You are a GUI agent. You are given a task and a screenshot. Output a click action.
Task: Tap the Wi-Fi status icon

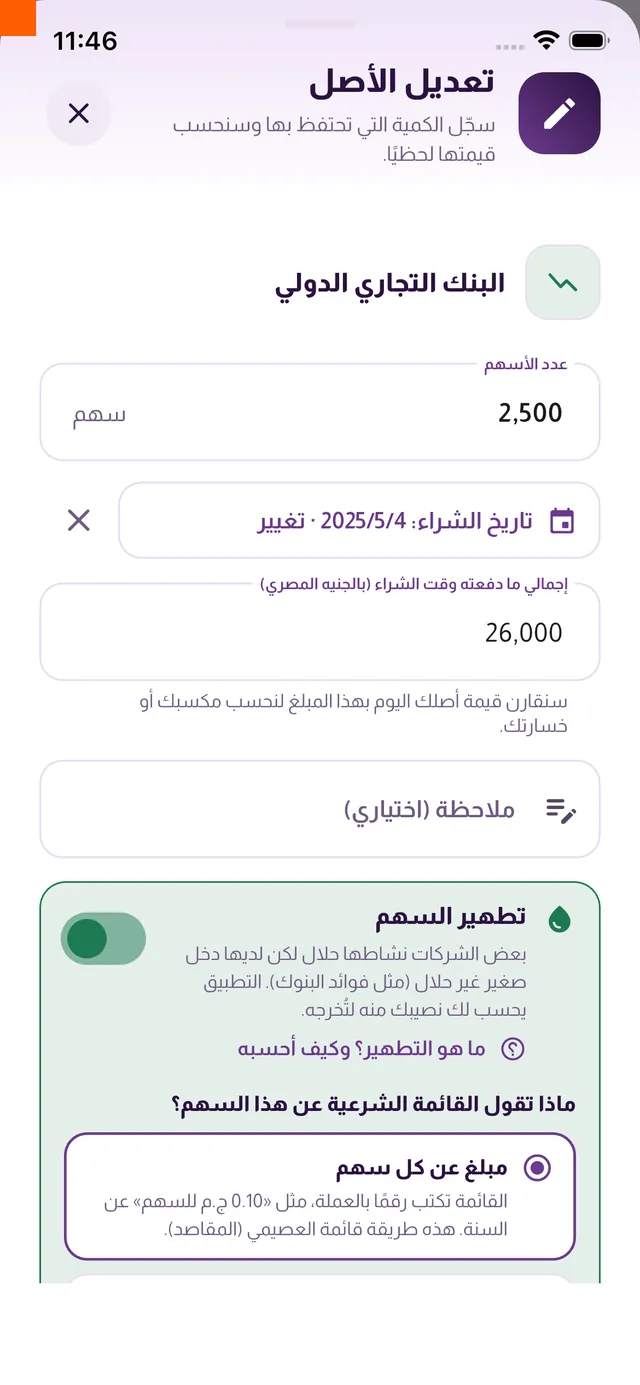point(546,40)
